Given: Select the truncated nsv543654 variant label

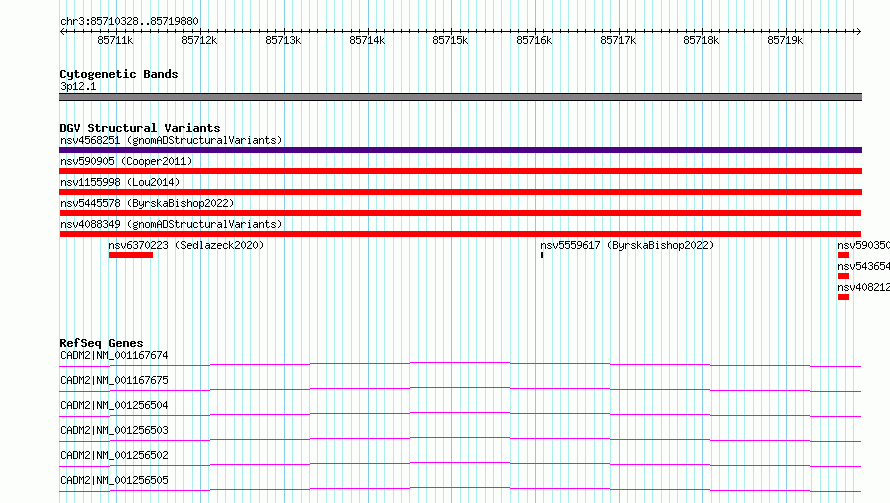Looking at the screenshot, I should 863,266.
